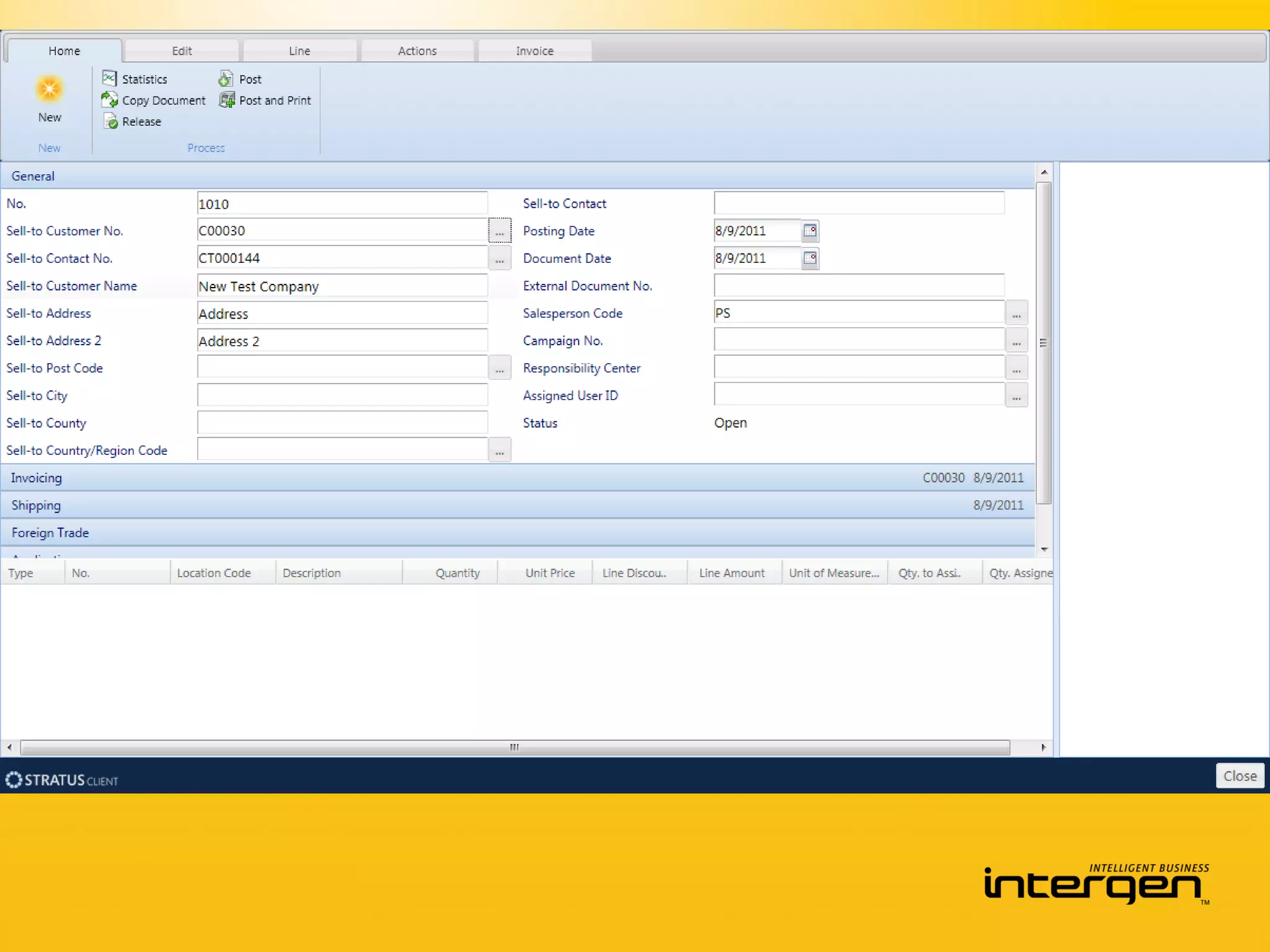Click the Responsibility Center field
The image size is (1270, 952).
859,368
